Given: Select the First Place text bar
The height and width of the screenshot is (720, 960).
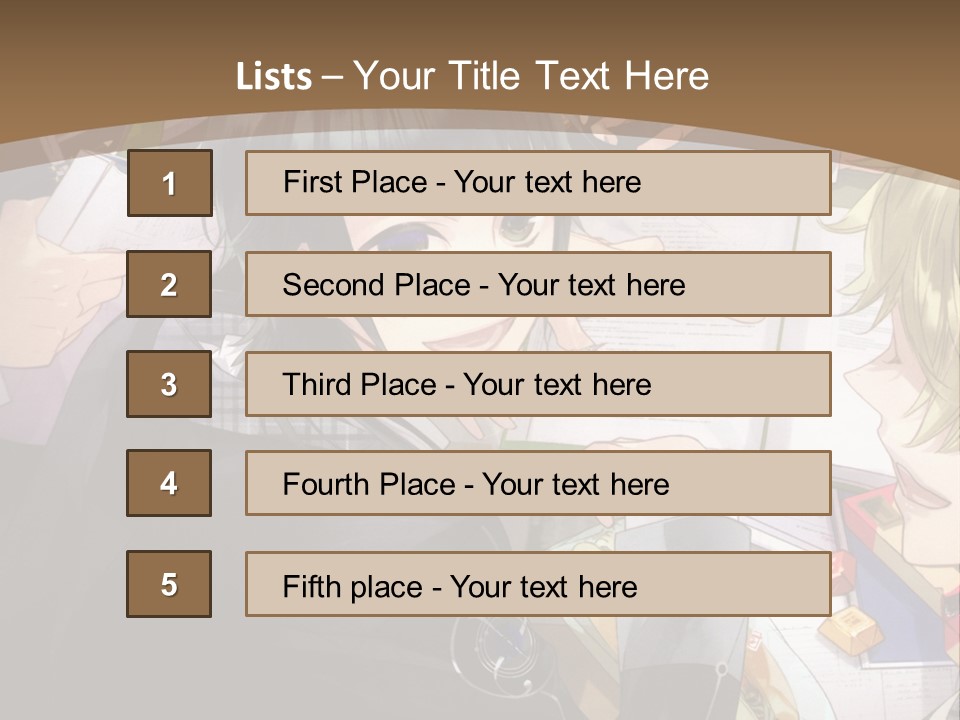Looking at the screenshot, I should tap(538, 183).
